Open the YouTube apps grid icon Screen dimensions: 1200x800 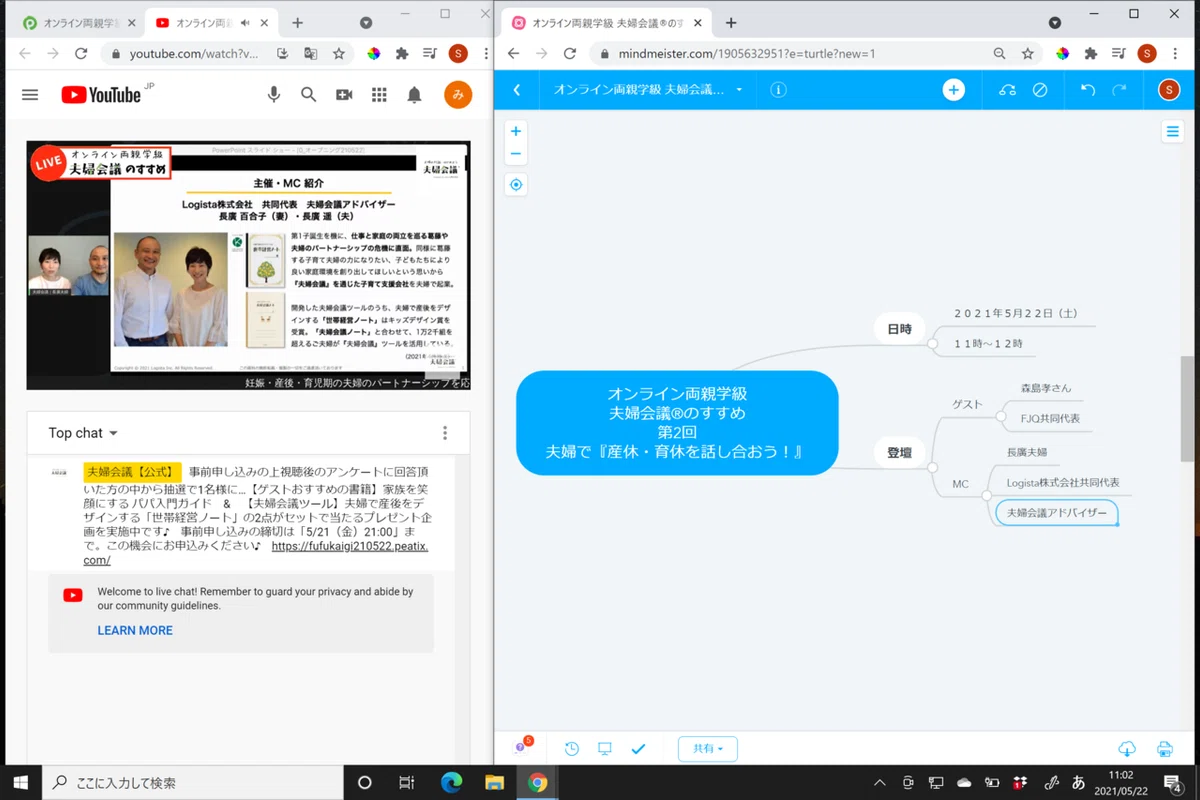click(379, 94)
